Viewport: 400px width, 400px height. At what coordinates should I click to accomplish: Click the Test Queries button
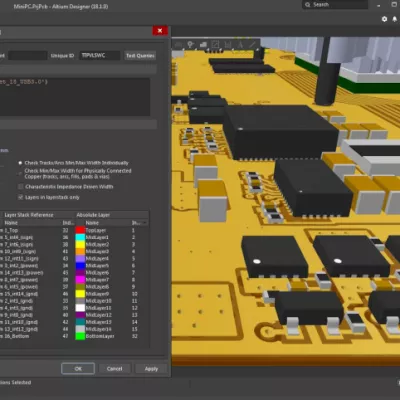[140, 56]
